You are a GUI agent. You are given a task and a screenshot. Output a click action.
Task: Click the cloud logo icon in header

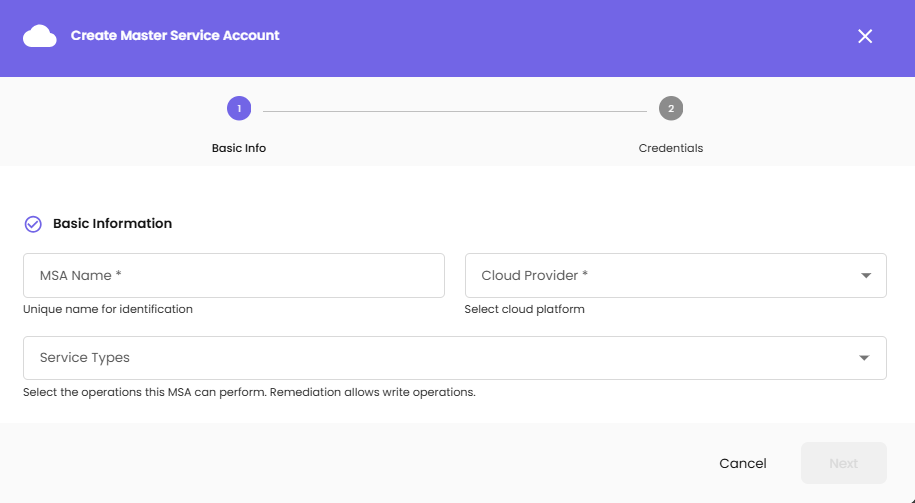(40, 37)
